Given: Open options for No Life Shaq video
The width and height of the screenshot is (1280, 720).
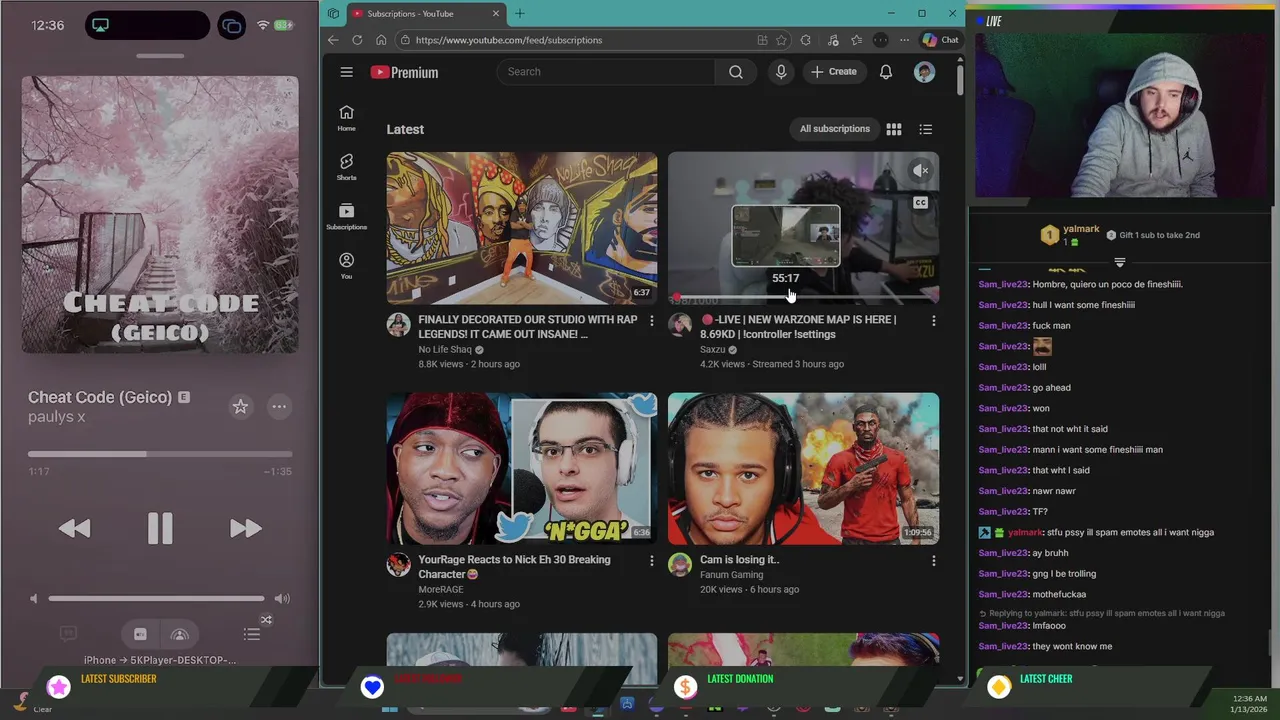Looking at the screenshot, I should 652,321.
